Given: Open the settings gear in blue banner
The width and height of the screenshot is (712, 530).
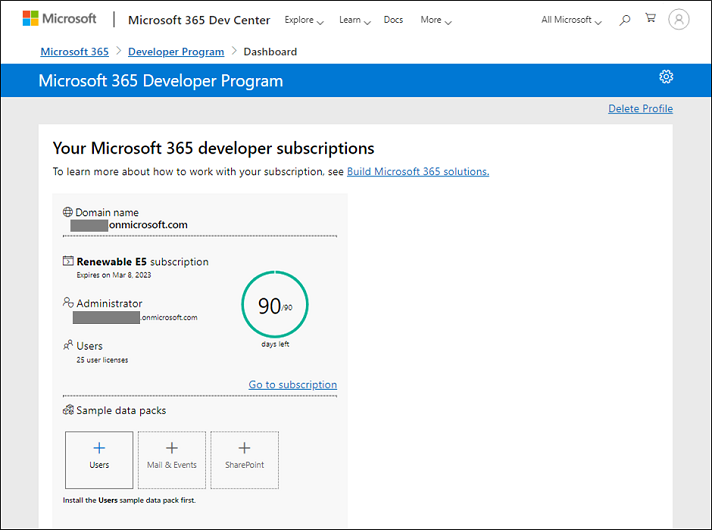Looking at the screenshot, I should (x=666, y=77).
